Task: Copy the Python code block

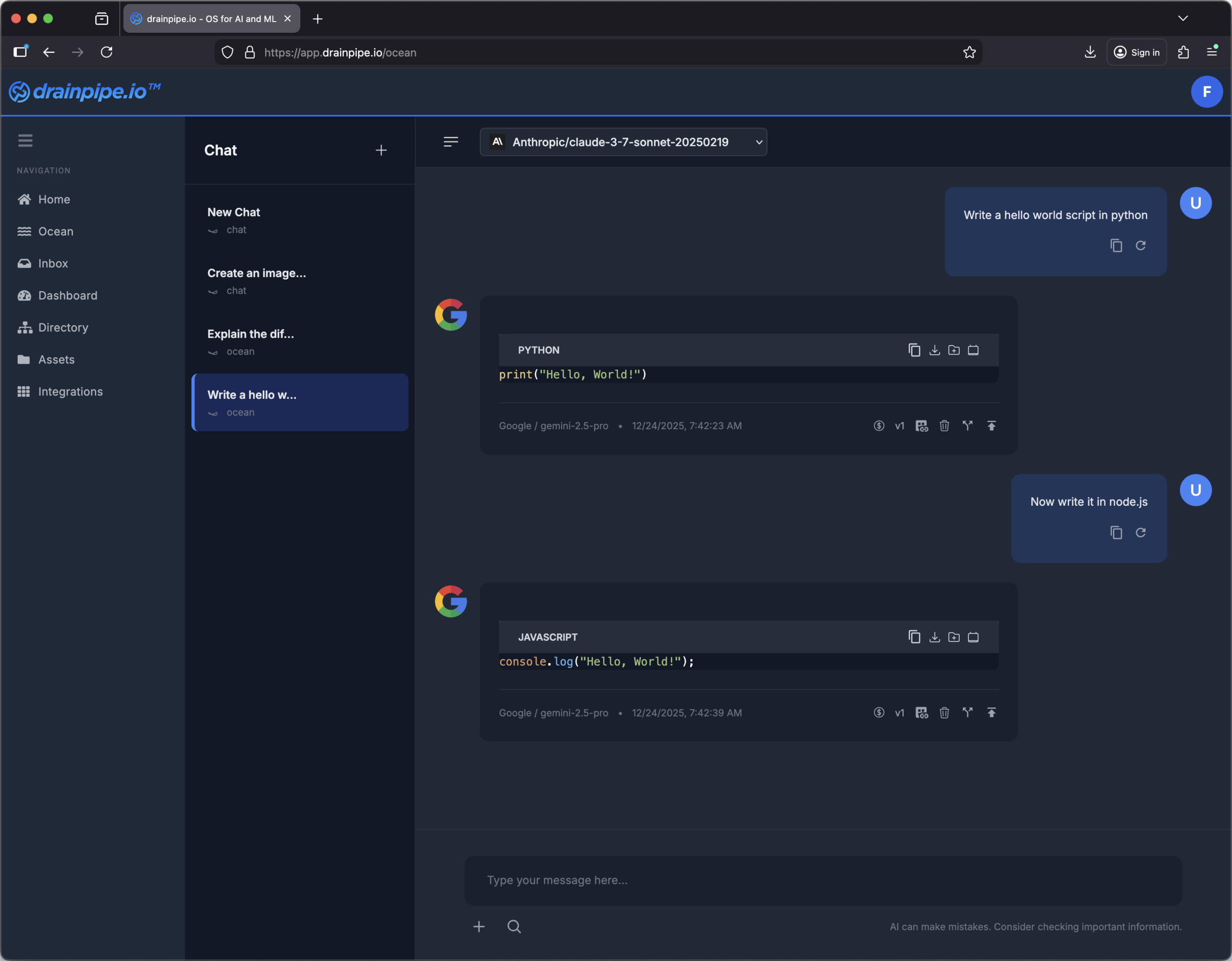Action: (x=914, y=350)
